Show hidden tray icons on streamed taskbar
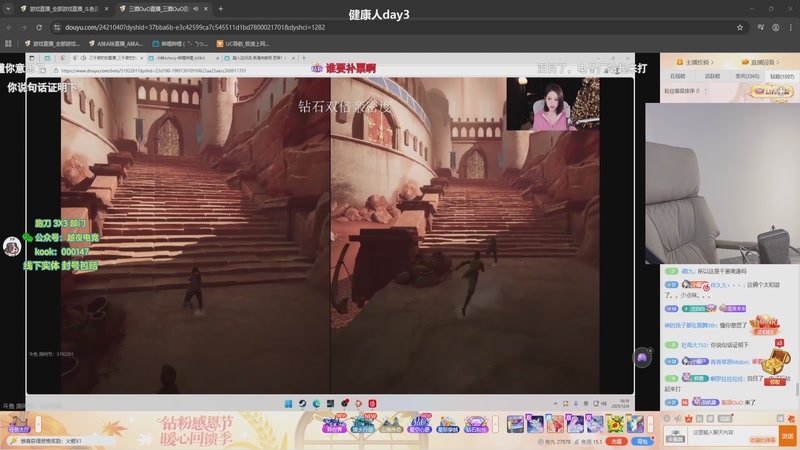Screen dimensions: 800x450 click(555, 404)
